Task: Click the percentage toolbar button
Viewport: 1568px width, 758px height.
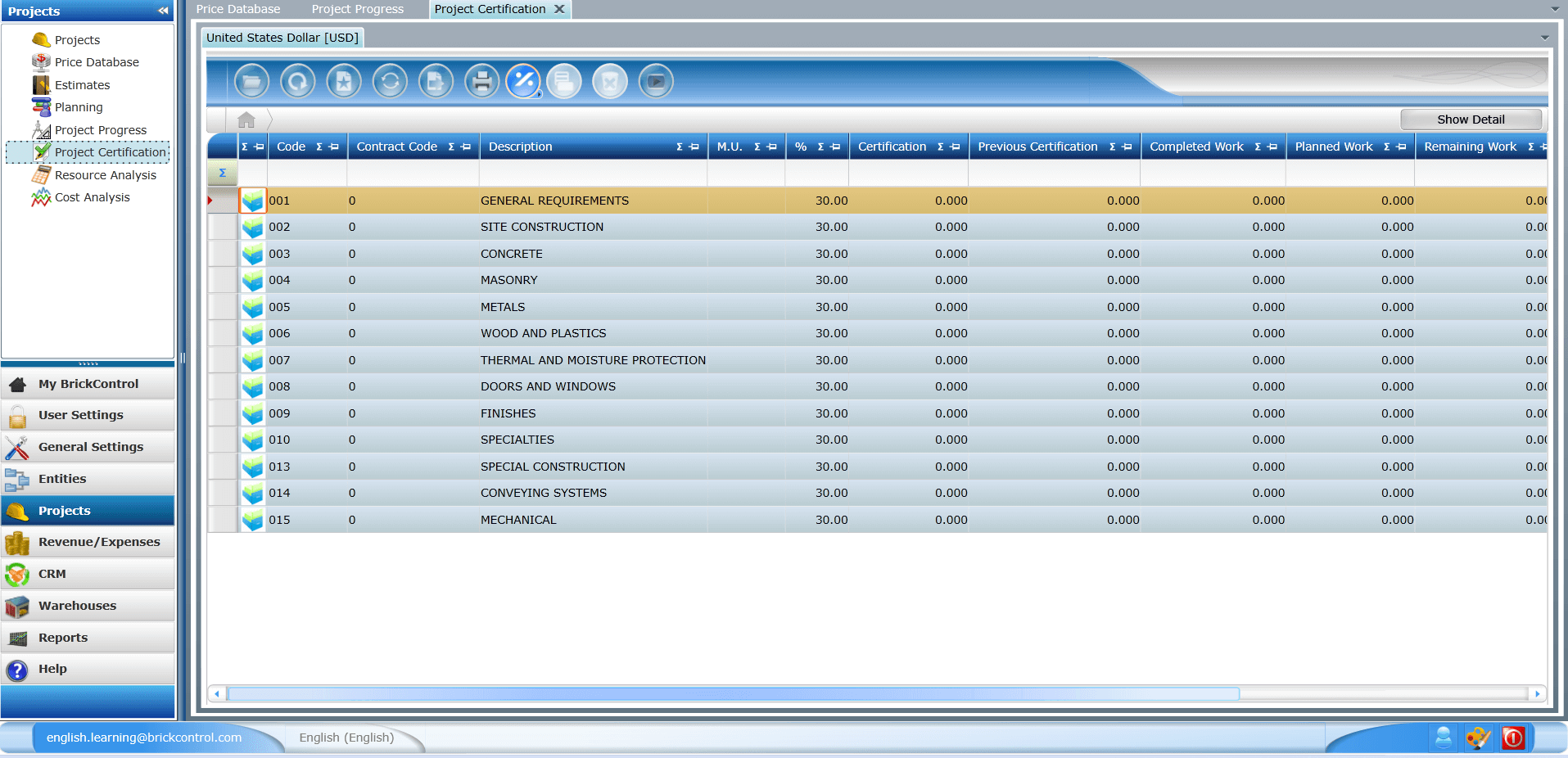Action: pos(523,82)
